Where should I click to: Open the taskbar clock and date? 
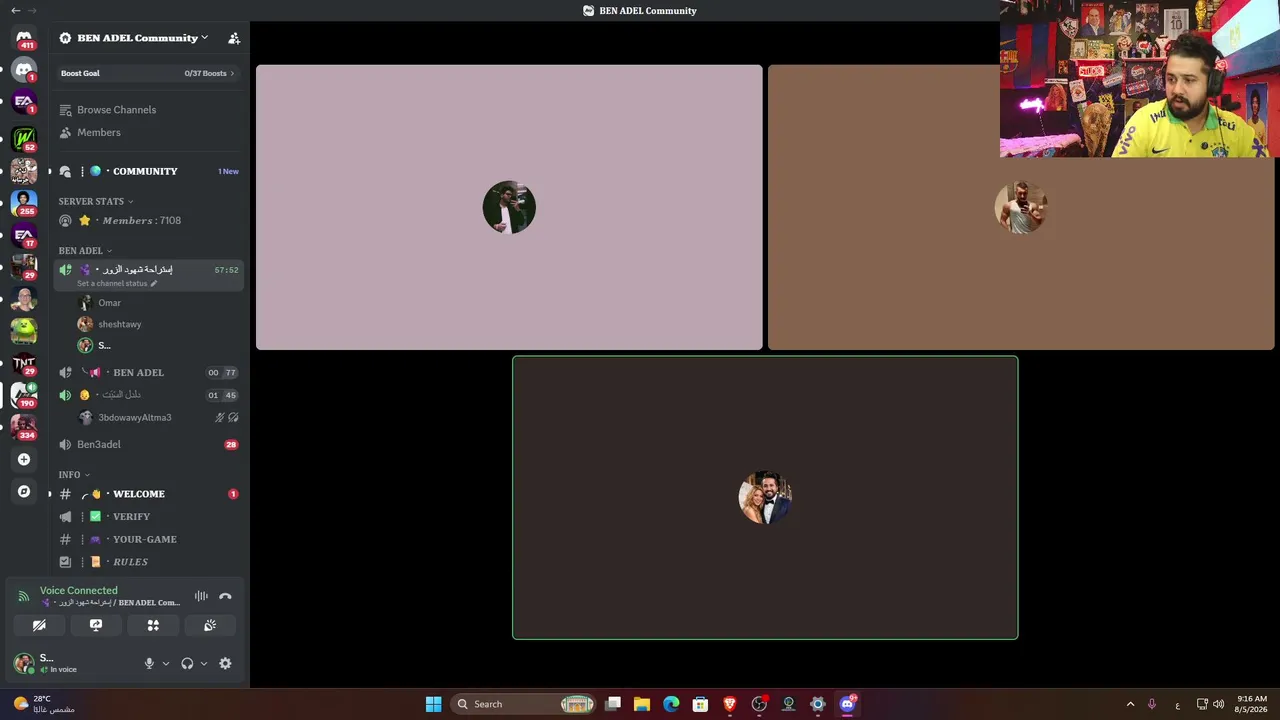(x=1252, y=704)
